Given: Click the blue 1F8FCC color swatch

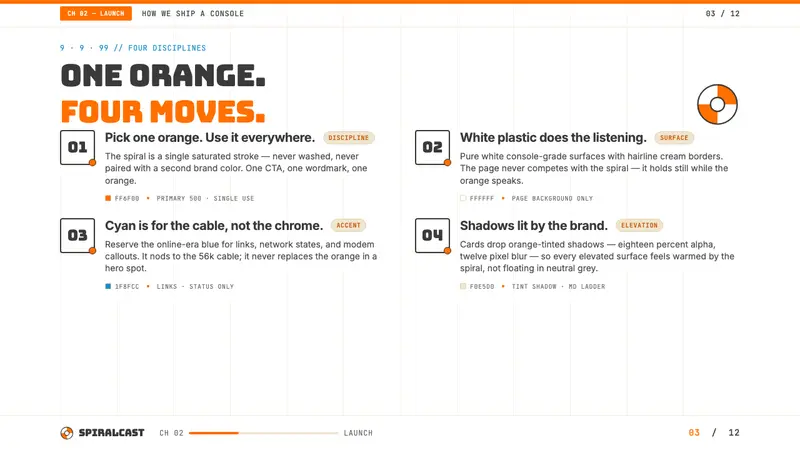Looking at the screenshot, I should click(108, 286).
